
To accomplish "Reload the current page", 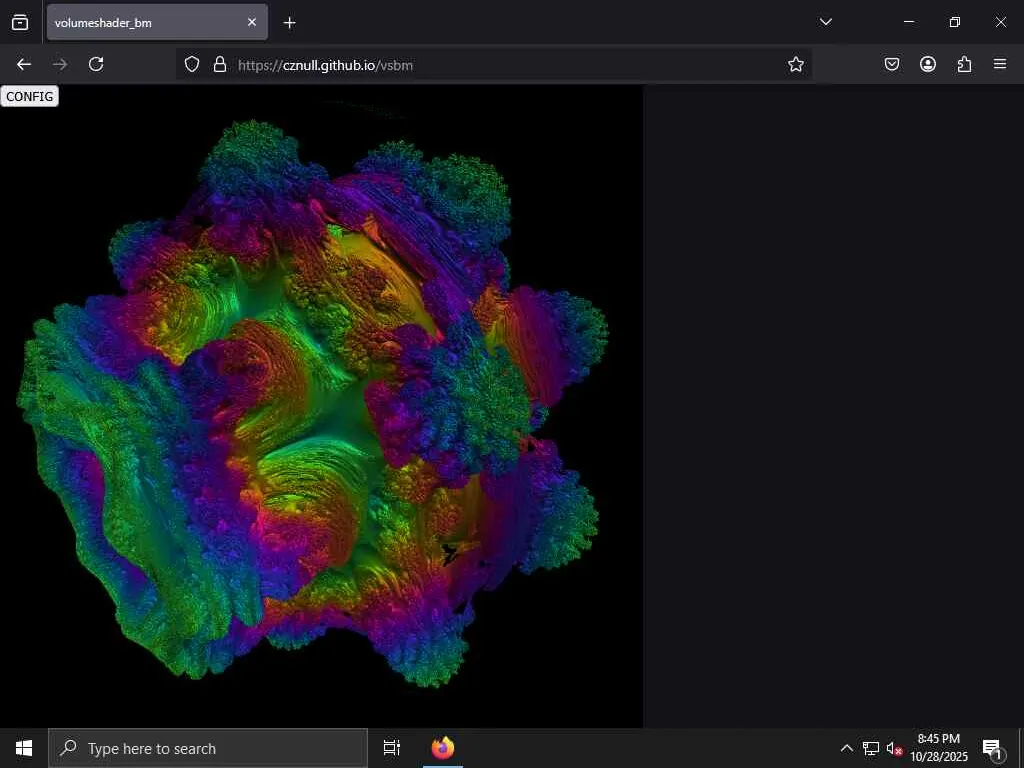I will [x=96, y=64].
